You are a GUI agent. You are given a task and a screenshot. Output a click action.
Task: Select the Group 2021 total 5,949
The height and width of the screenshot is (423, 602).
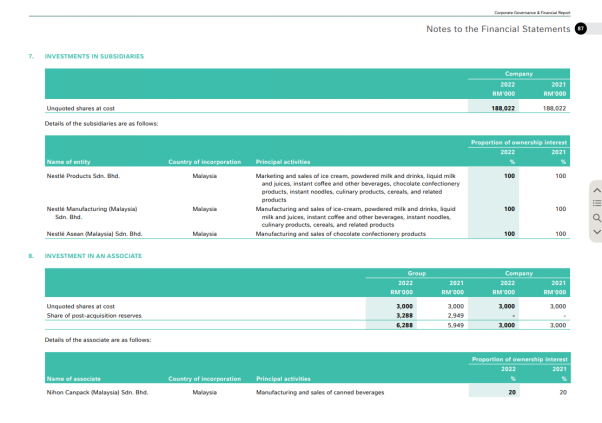click(456, 325)
